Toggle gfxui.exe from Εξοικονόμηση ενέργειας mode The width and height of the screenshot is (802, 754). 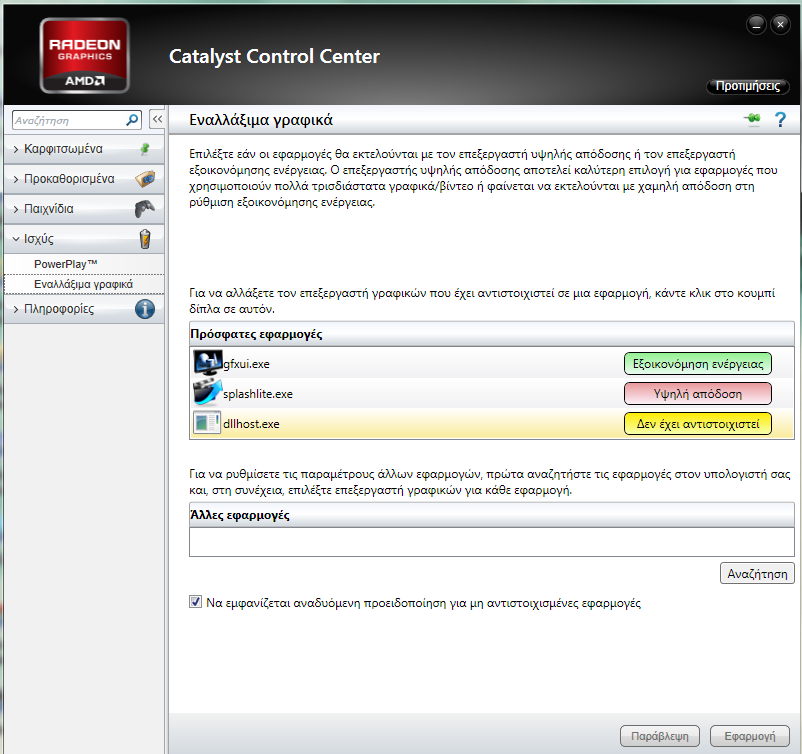(x=698, y=364)
